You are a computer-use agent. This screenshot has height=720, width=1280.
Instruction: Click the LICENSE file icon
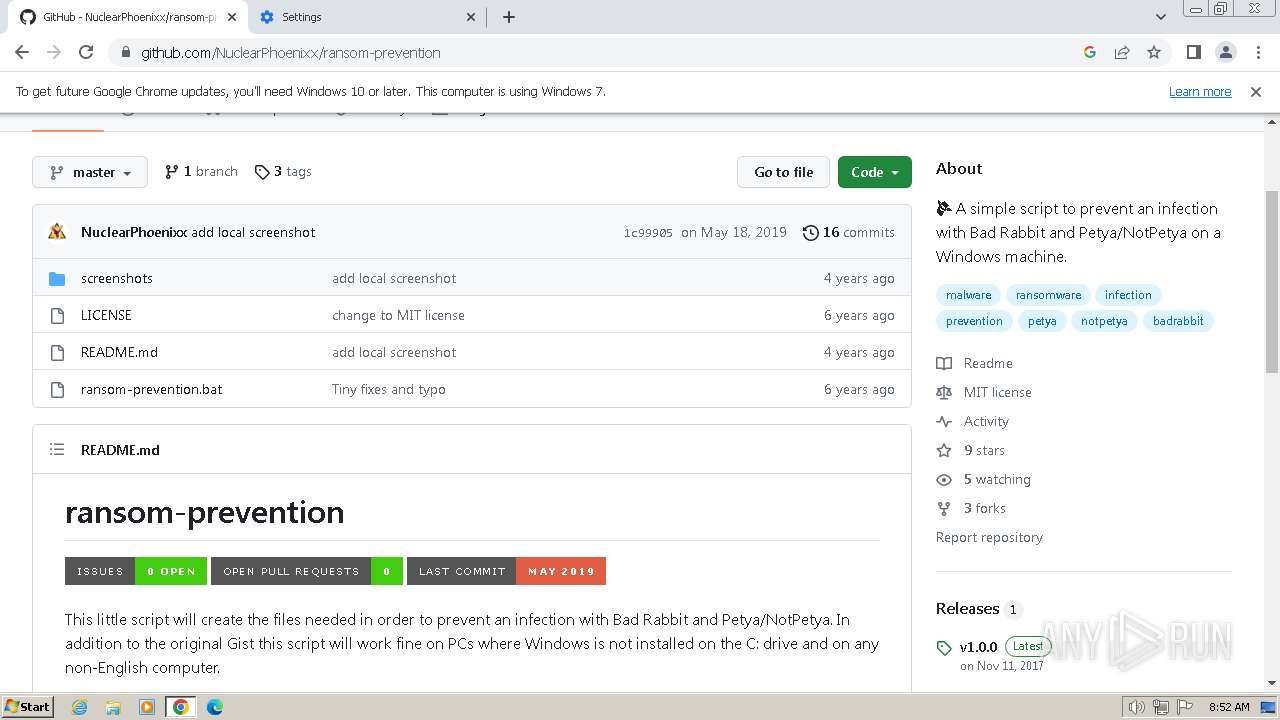pyautogui.click(x=57, y=315)
